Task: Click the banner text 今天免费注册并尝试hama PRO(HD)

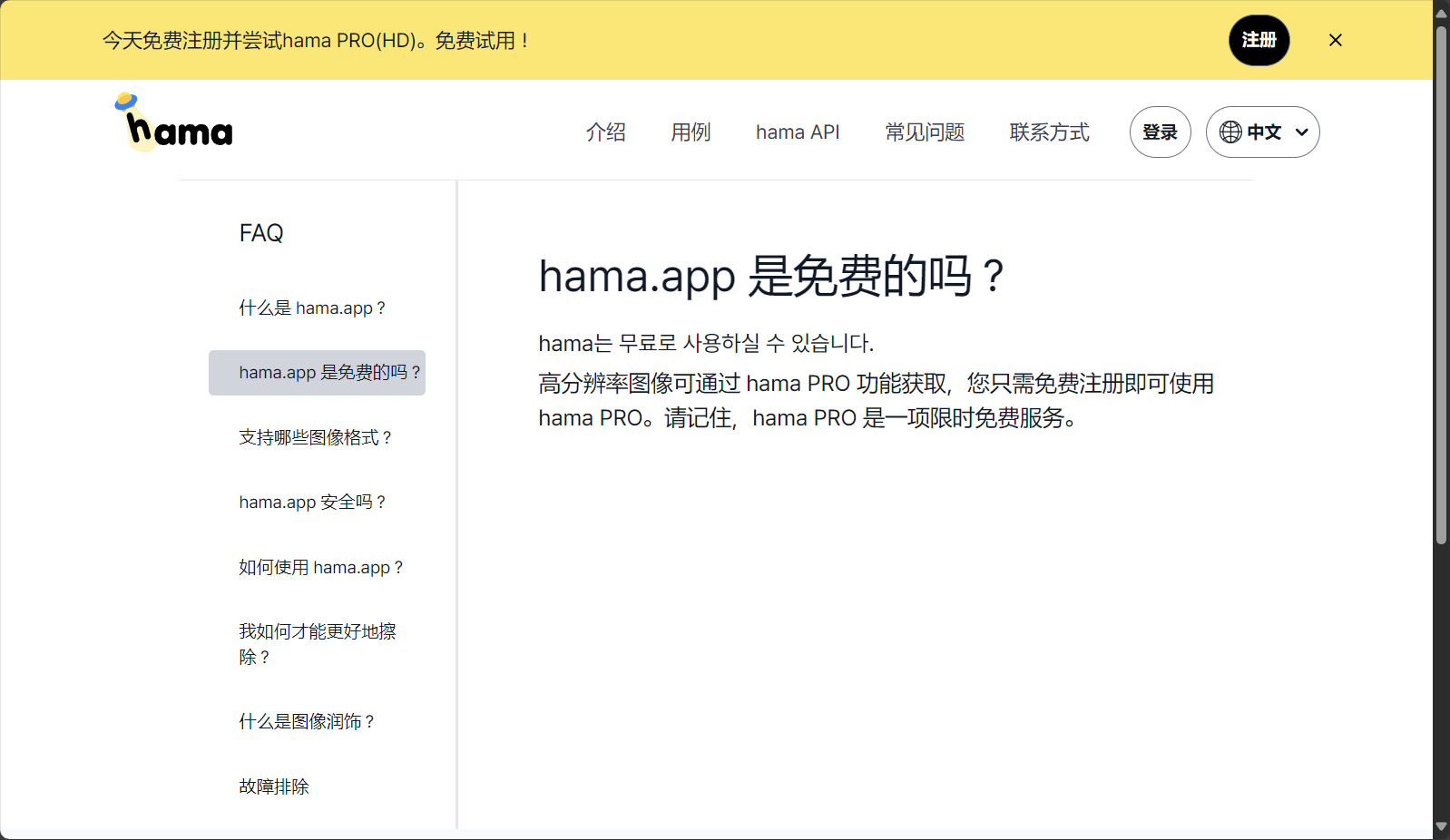Action: point(316,41)
